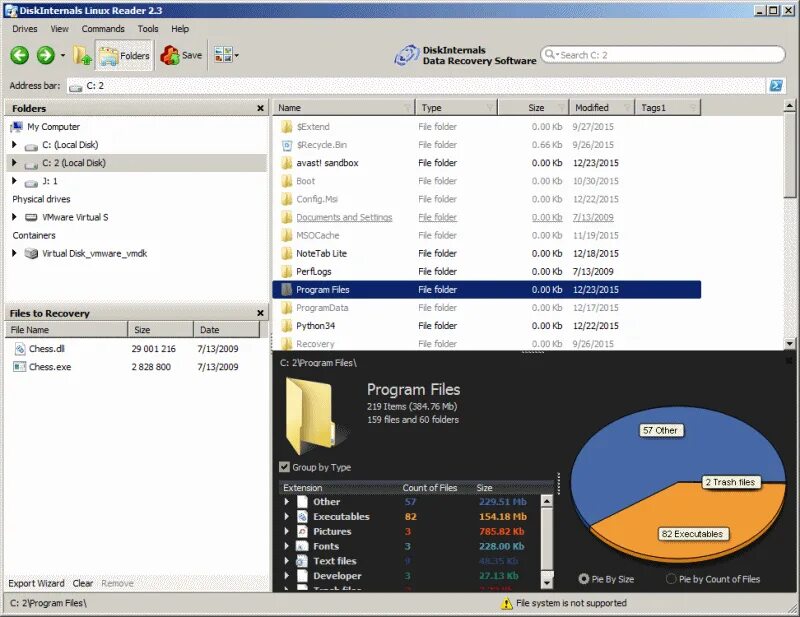The image size is (800, 617).
Task: Toggle the Folders panel button
Action: [x=124, y=55]
